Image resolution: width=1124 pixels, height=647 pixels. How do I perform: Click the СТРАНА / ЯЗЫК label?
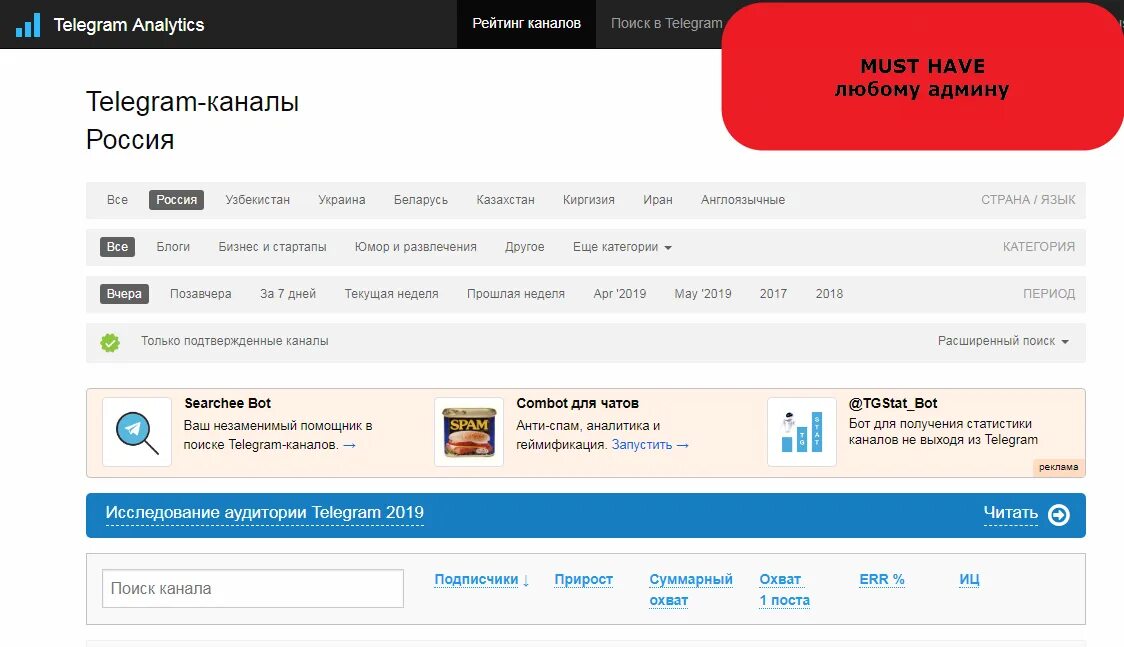(x=1028, y=200)
